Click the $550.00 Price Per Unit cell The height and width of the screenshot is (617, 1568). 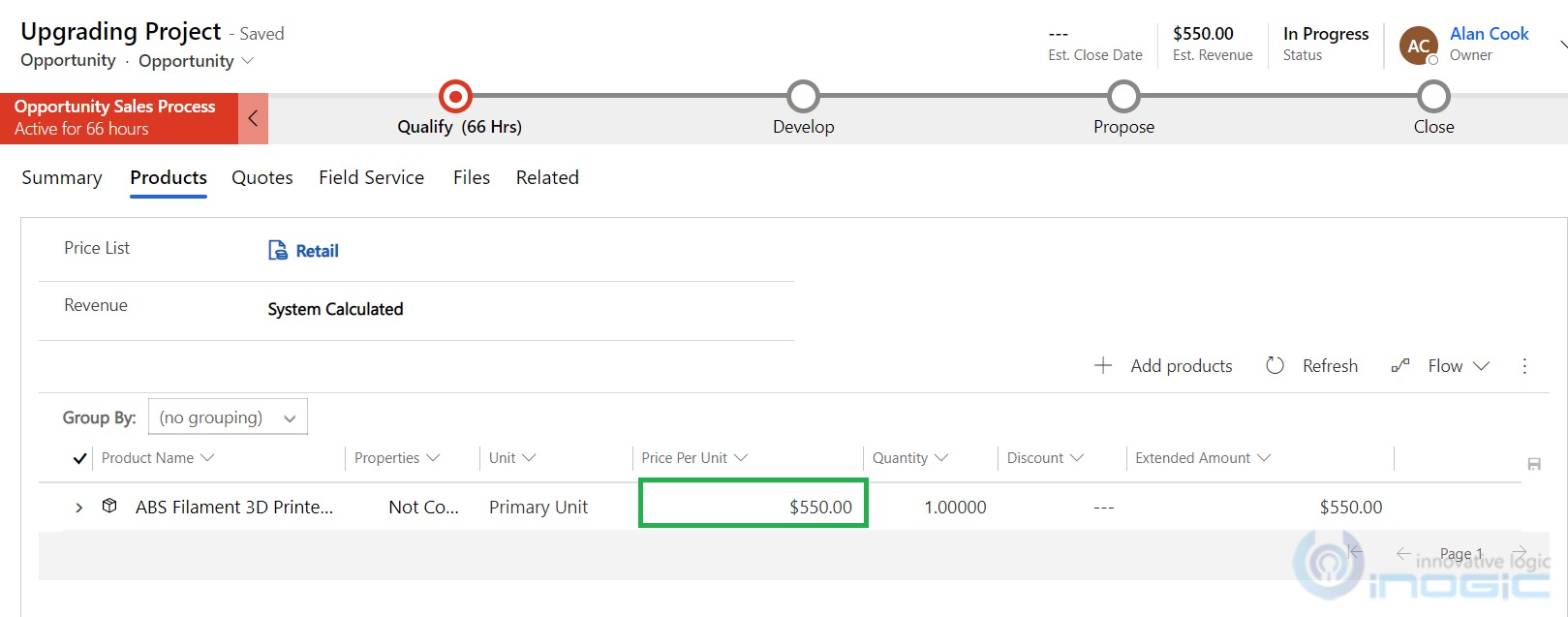[753, 504]
